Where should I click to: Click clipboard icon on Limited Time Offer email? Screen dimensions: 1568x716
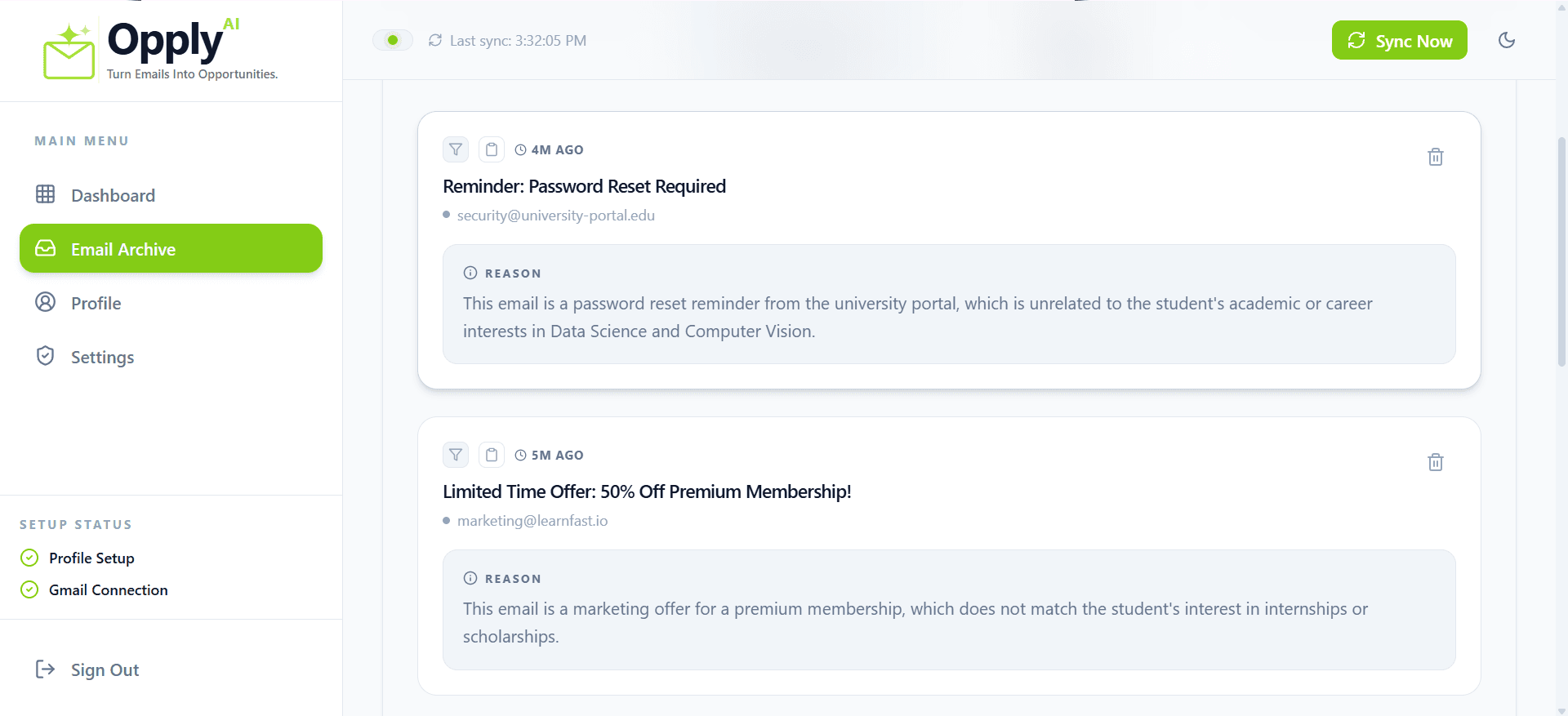pos(492,455)
